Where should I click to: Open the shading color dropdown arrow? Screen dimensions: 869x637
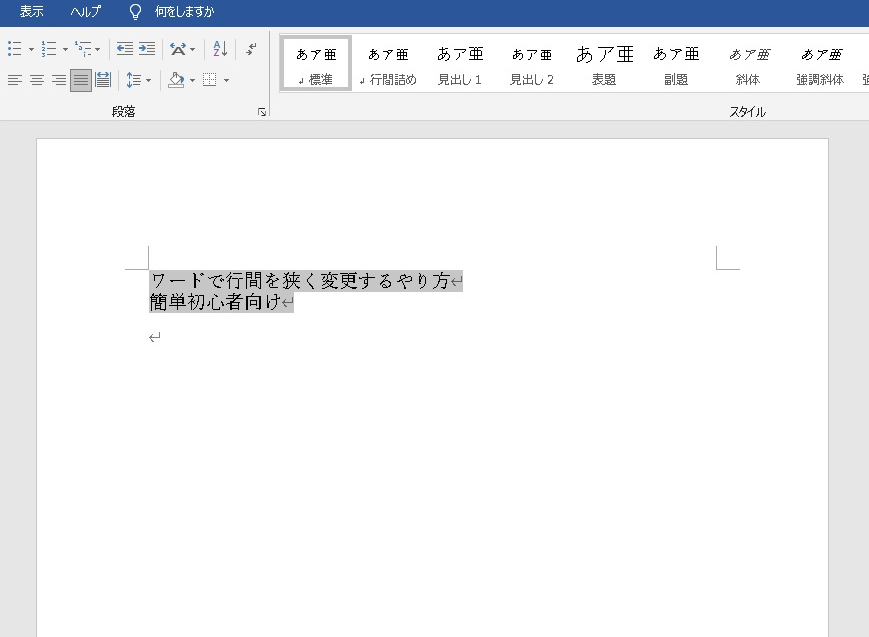point(192,81)
